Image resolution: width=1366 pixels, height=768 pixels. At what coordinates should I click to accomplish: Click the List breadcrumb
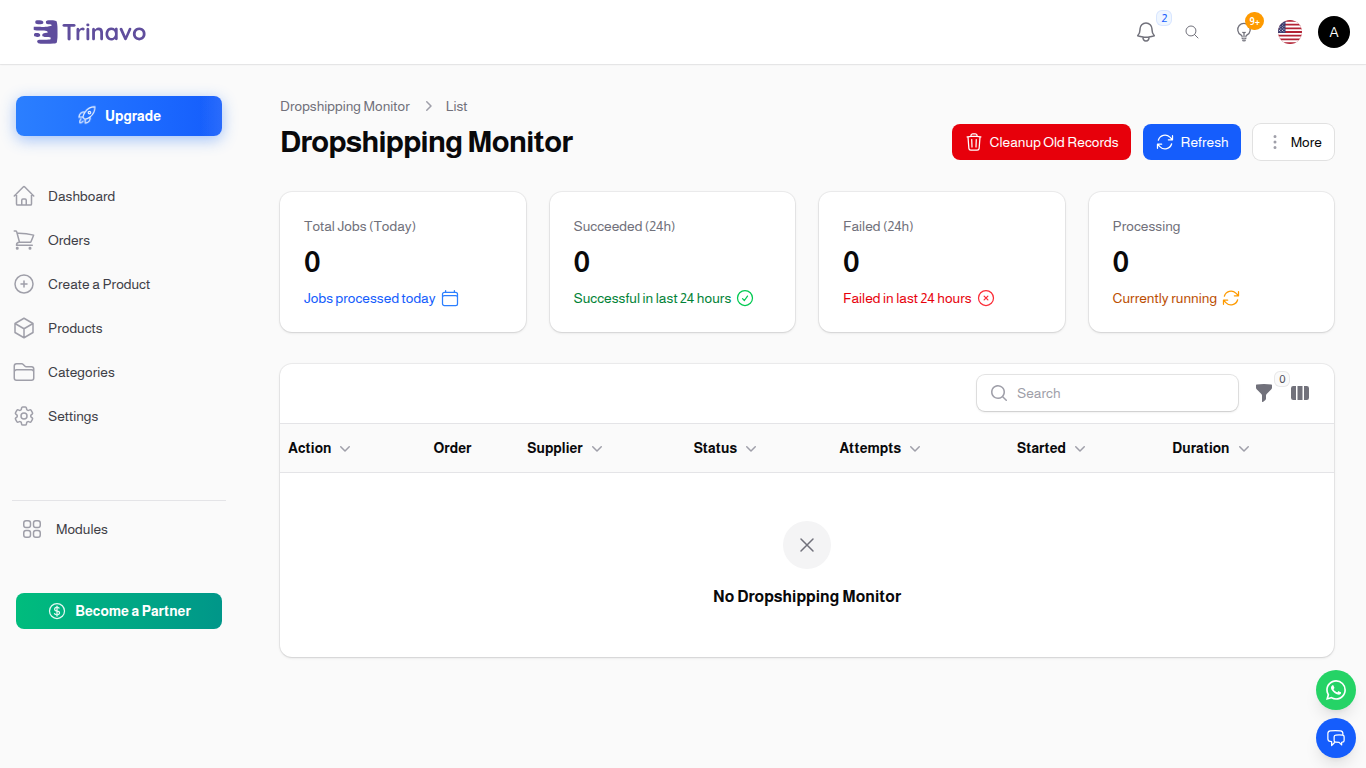(x=456, y=106)
